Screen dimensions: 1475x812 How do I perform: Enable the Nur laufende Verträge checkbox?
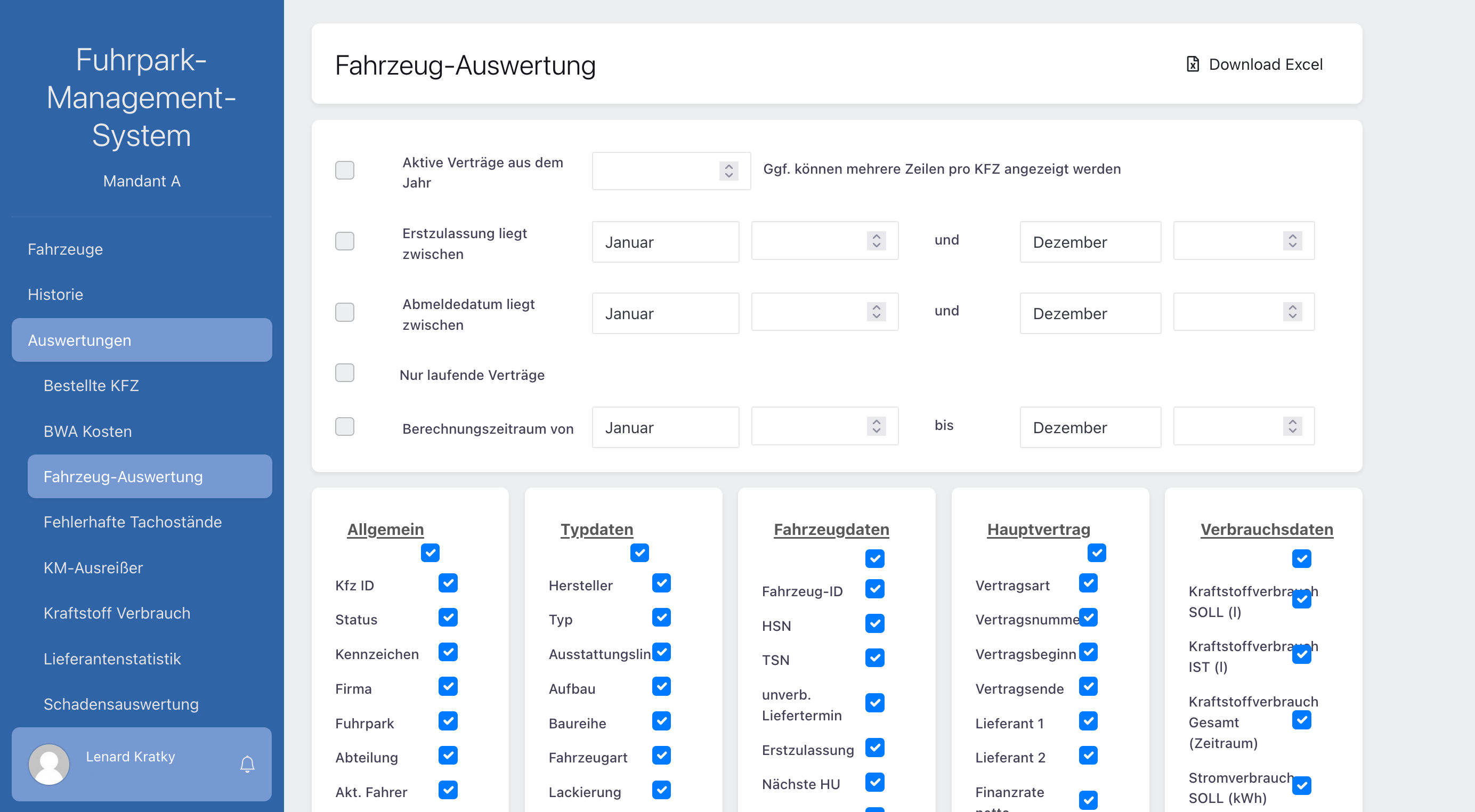(345, 373)
